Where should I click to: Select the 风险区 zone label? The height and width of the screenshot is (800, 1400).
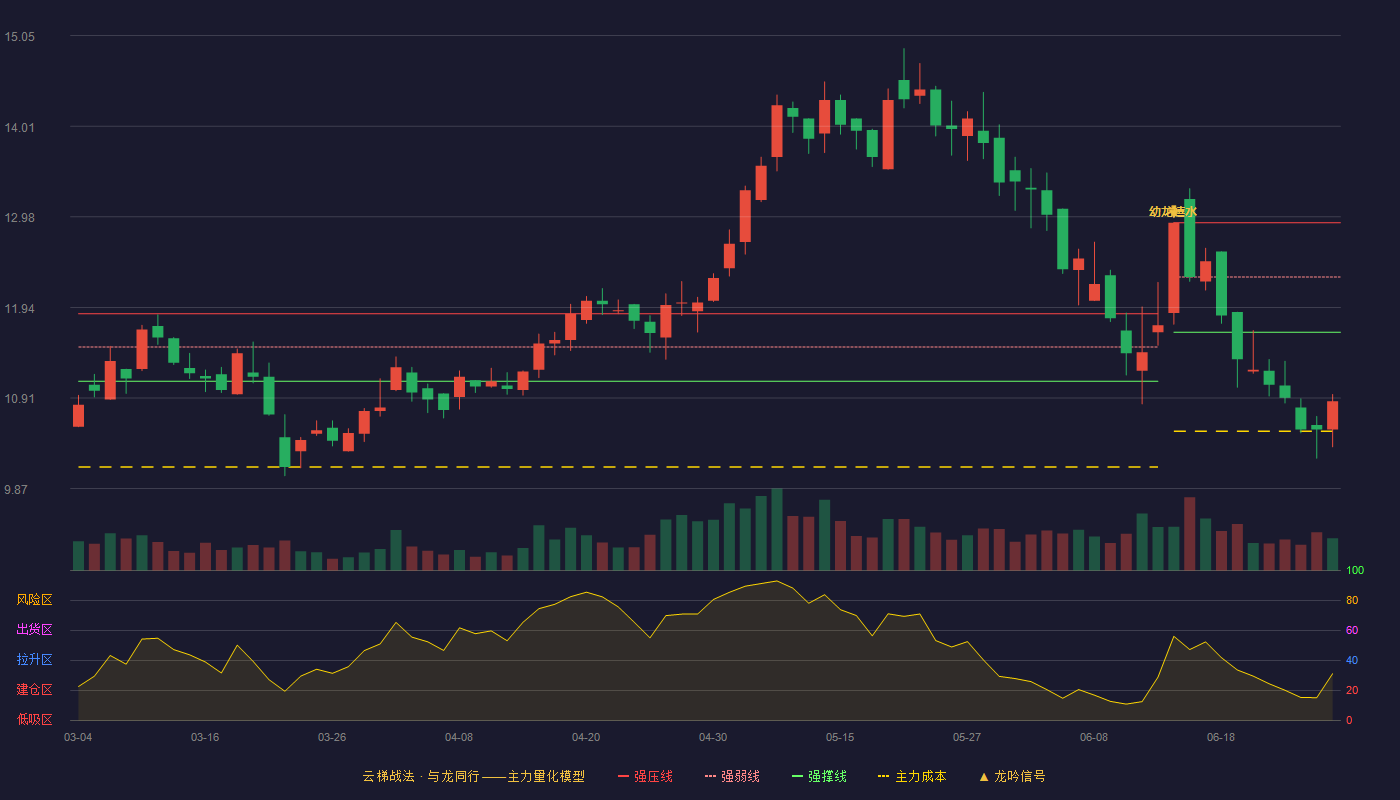coord(34,600)
